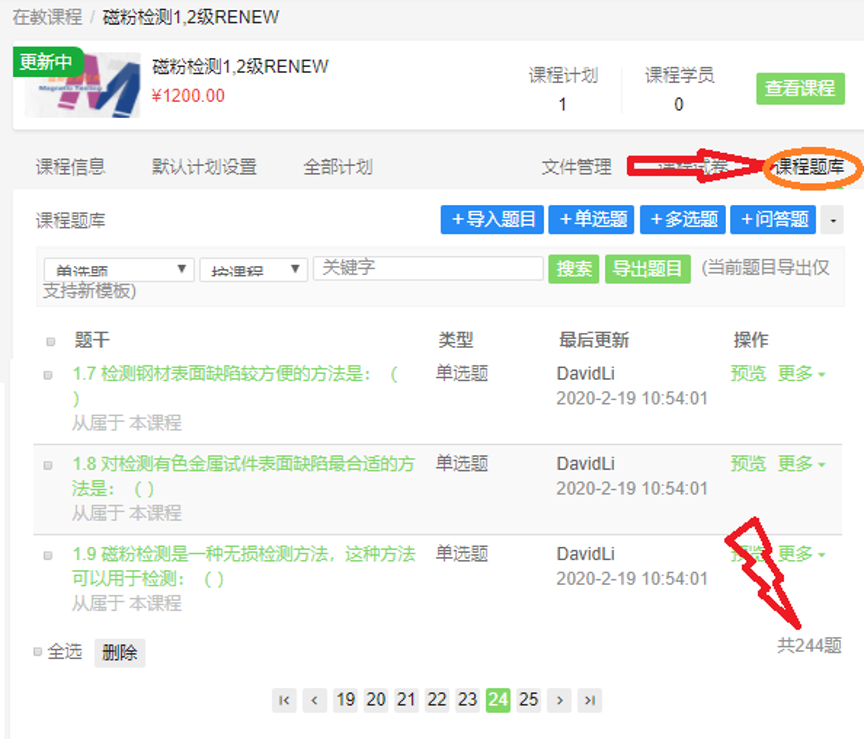Go to first page of pagination
Viewport: 864px width, 739px height.
[285, 700]
